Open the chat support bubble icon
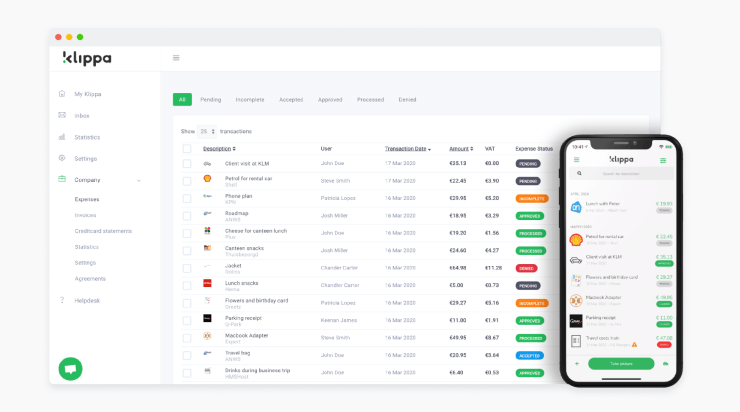This screenshot has height=412, width=740. pos(70,369)
